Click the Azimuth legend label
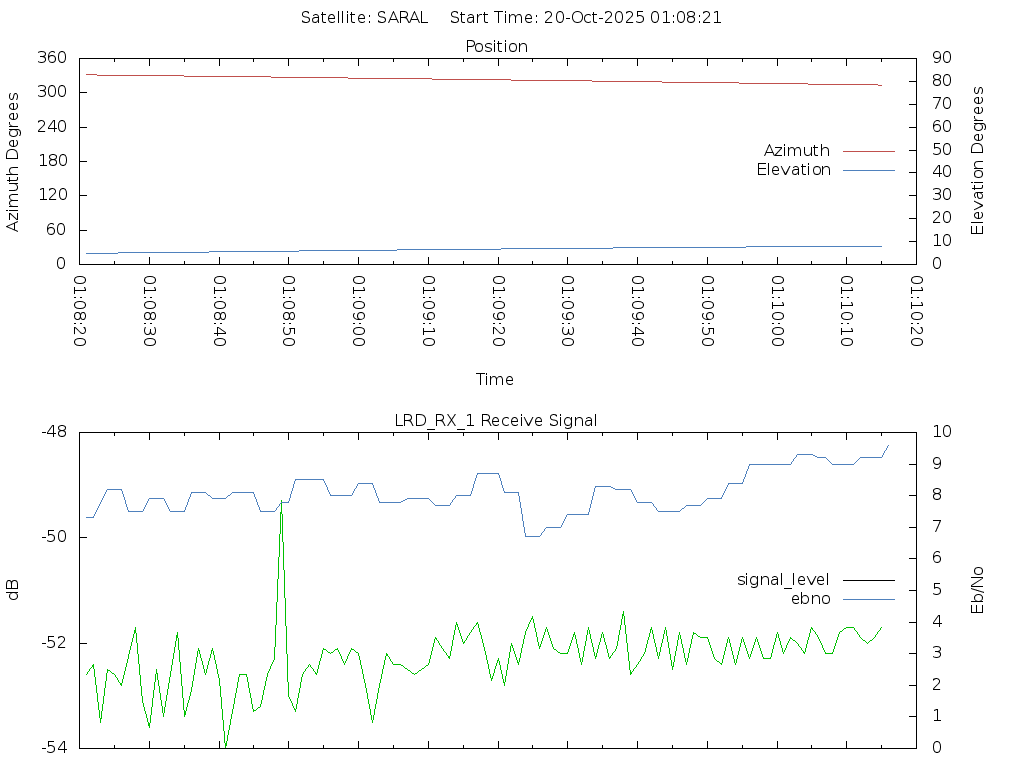The image size is (1024, 768). coord(796,151)
